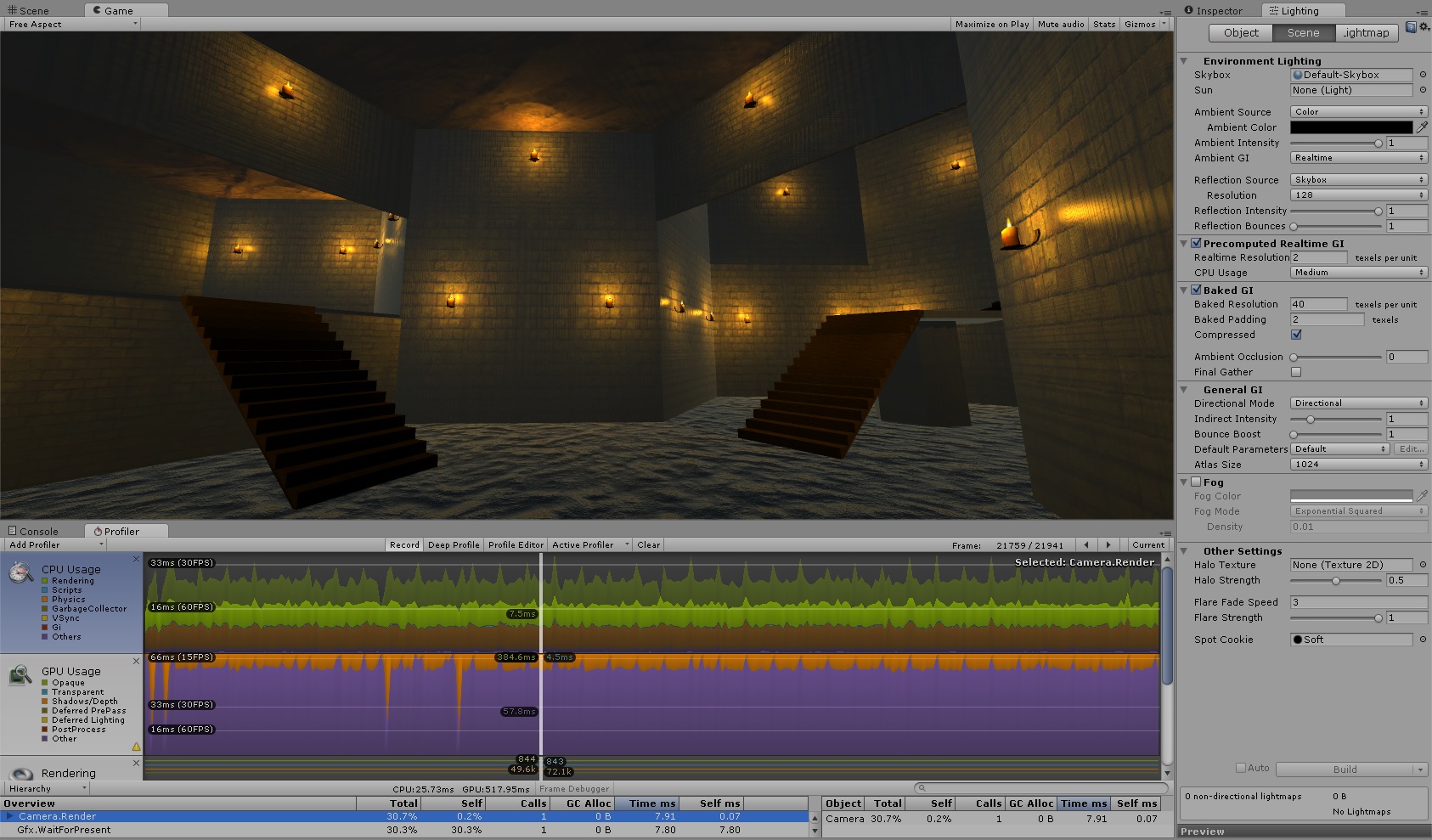The height and width of the screenshot is (840, 1432).
Task: Open the Skybox object picker circle
Action: click(1423, 75)
